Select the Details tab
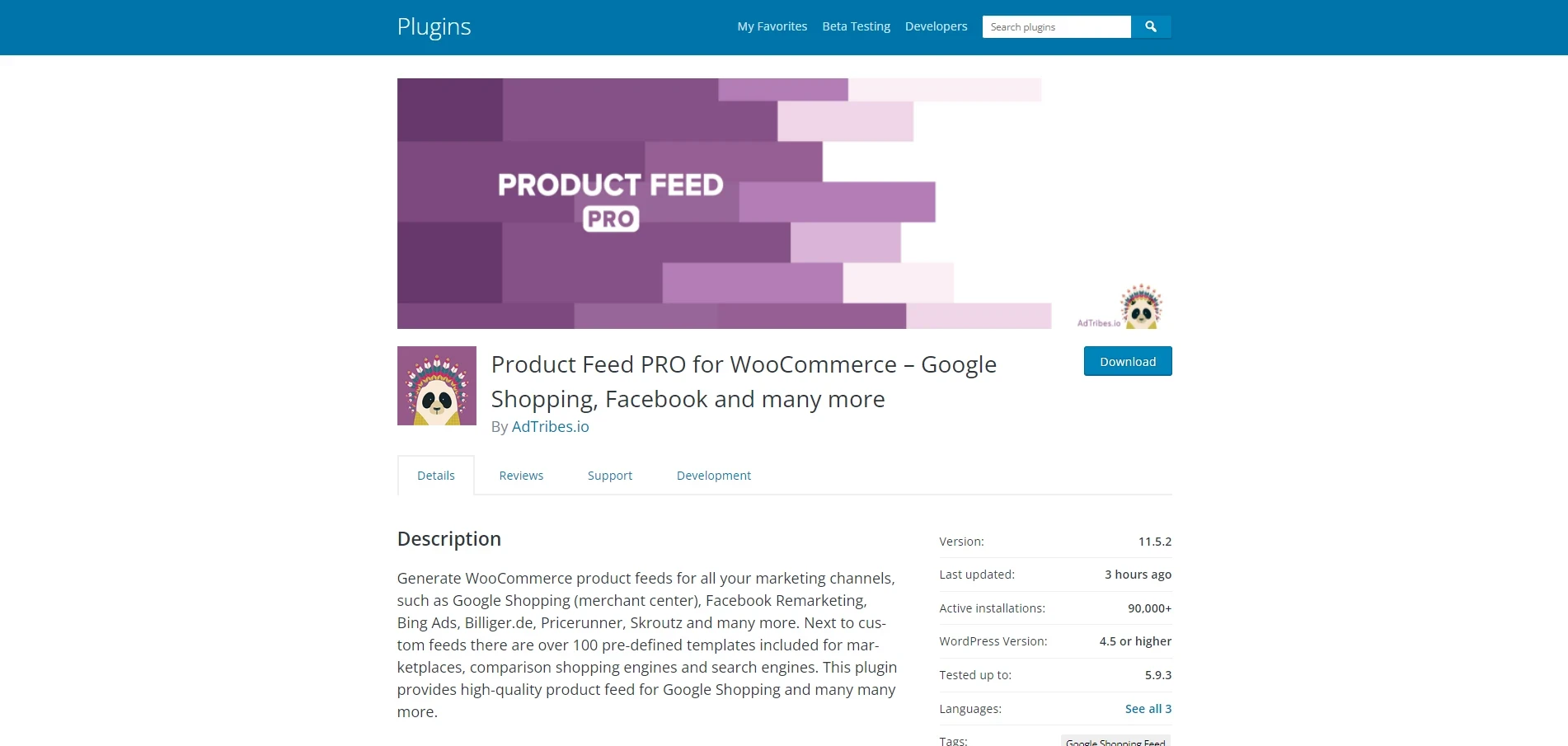 coord(435,476)
